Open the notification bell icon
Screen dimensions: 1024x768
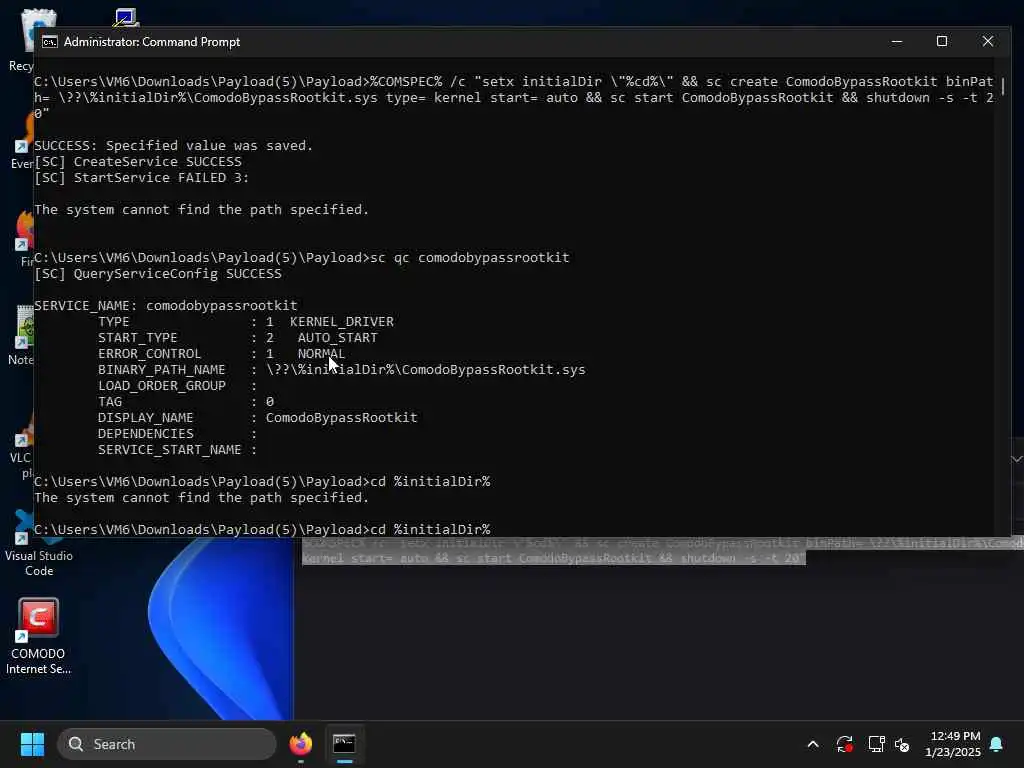point(997,744)
